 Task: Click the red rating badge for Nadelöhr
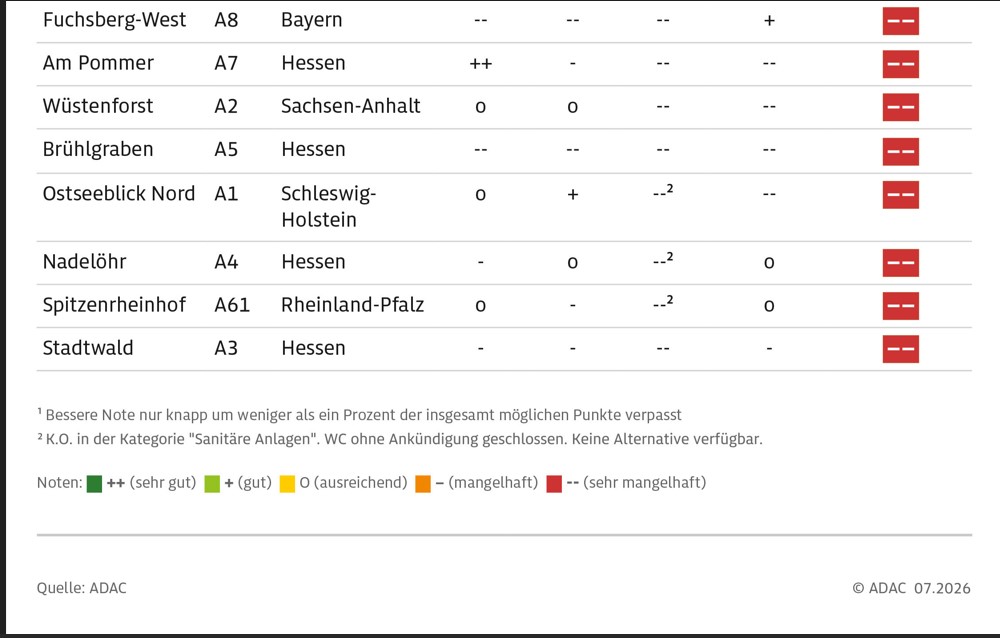(x=901, y=263)
